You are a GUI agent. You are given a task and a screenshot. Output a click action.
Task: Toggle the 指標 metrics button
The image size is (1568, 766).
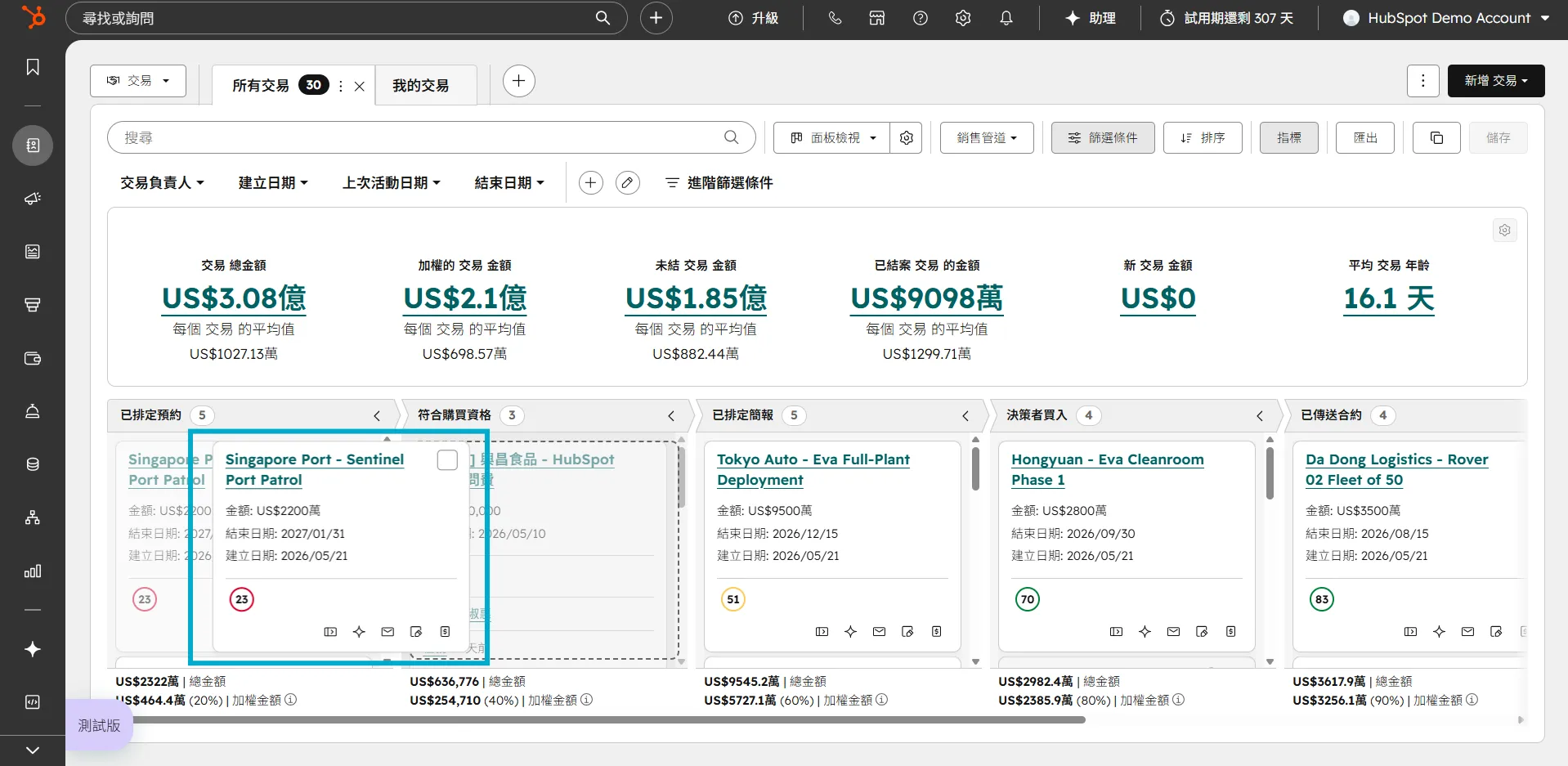pyautogui.click(x=1288, y=138)
